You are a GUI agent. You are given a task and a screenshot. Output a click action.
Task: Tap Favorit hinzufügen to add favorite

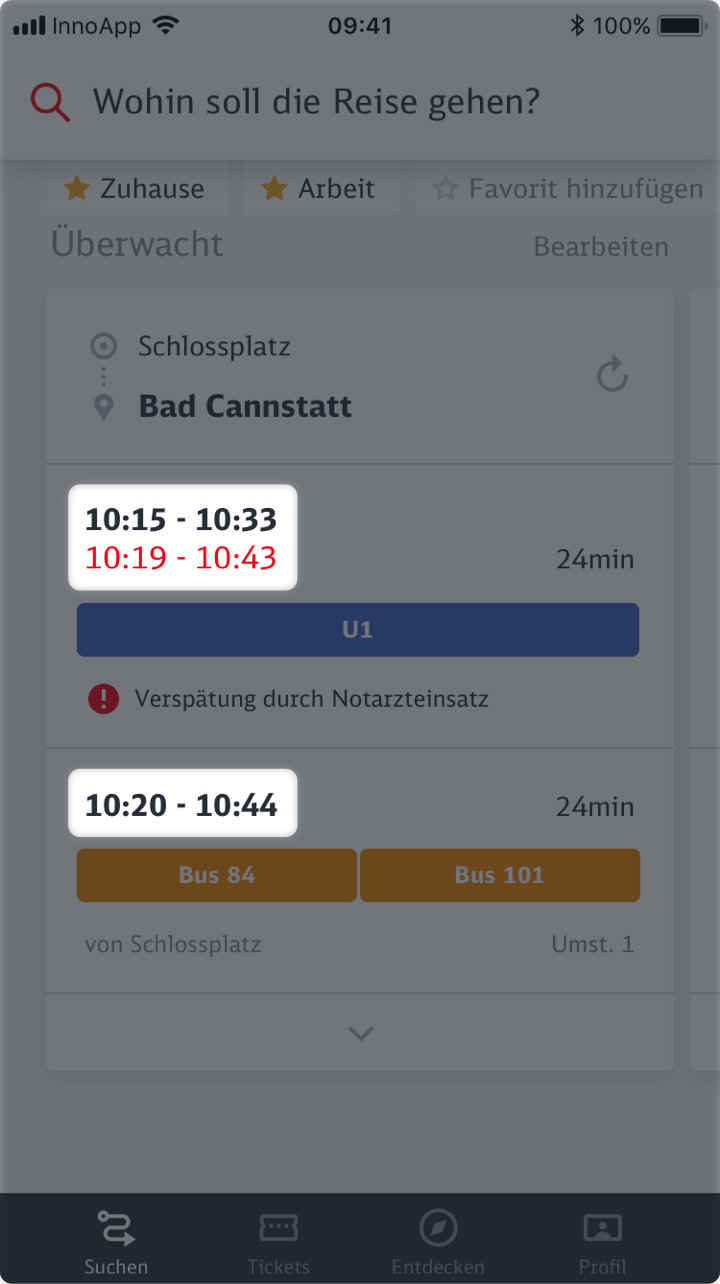click(568, 189)
